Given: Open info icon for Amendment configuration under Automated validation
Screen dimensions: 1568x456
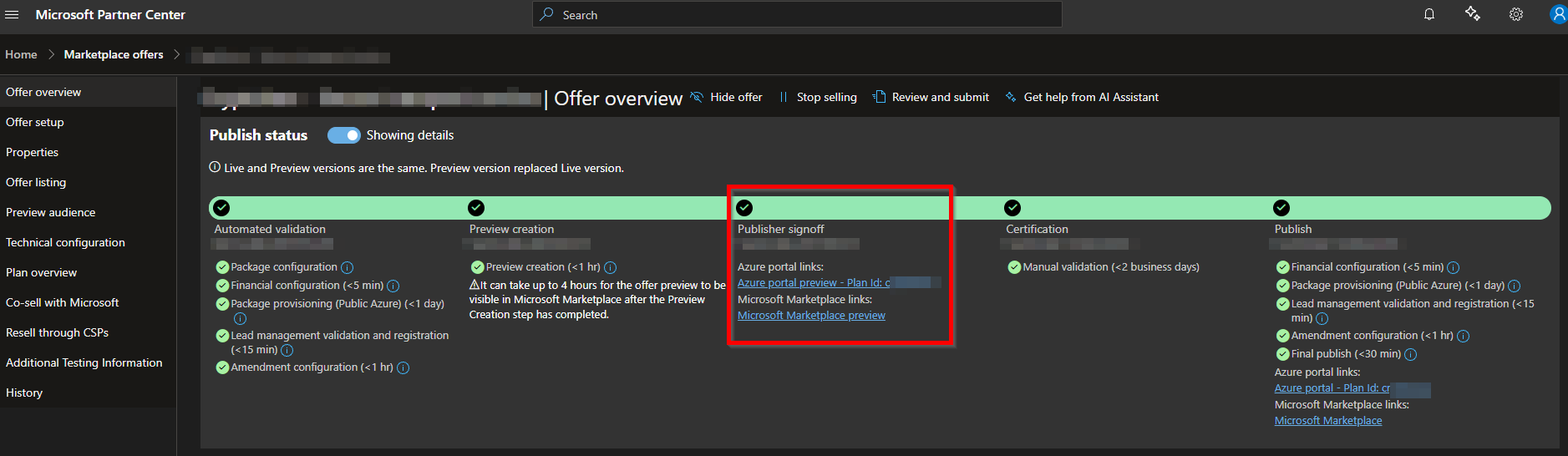Looking at the screenshot, I should click(403, 367).
